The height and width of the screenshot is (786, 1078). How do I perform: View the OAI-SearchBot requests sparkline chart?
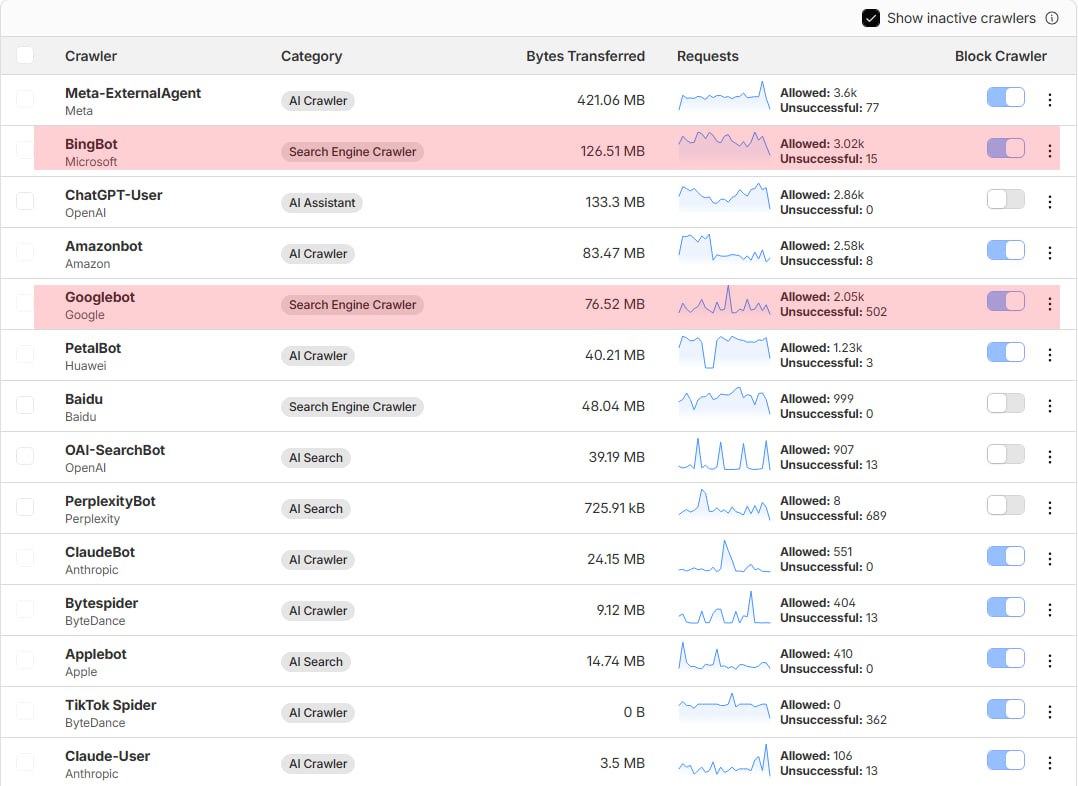coord(724,454)
